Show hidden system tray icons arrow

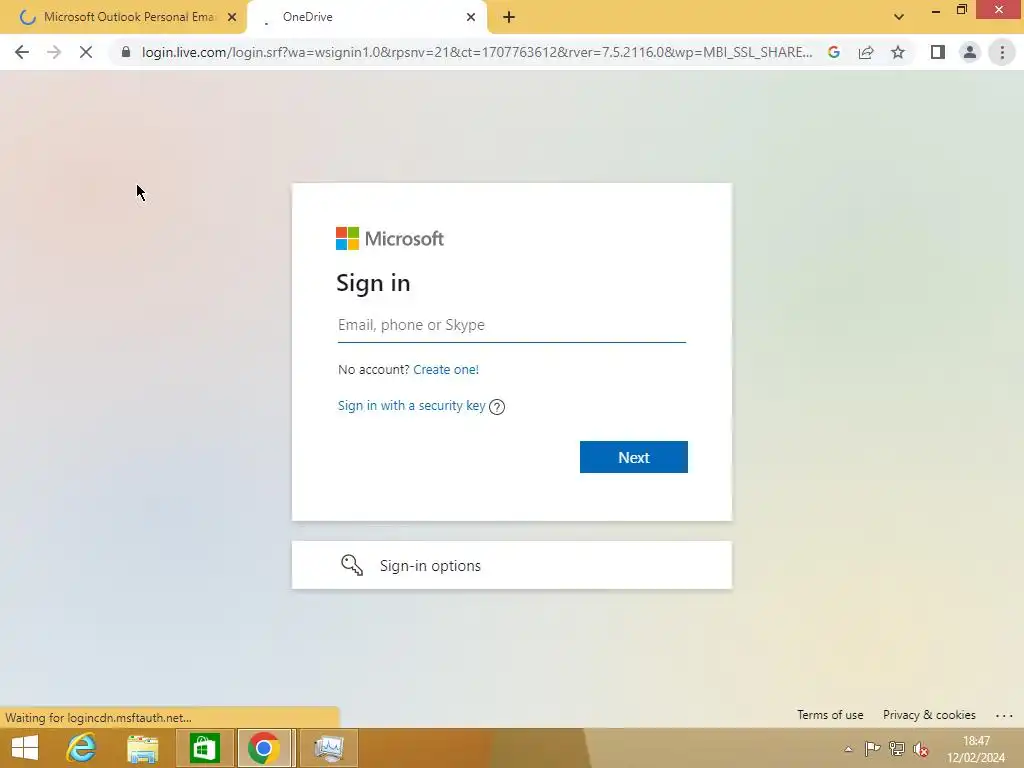[x=848, y=749]
